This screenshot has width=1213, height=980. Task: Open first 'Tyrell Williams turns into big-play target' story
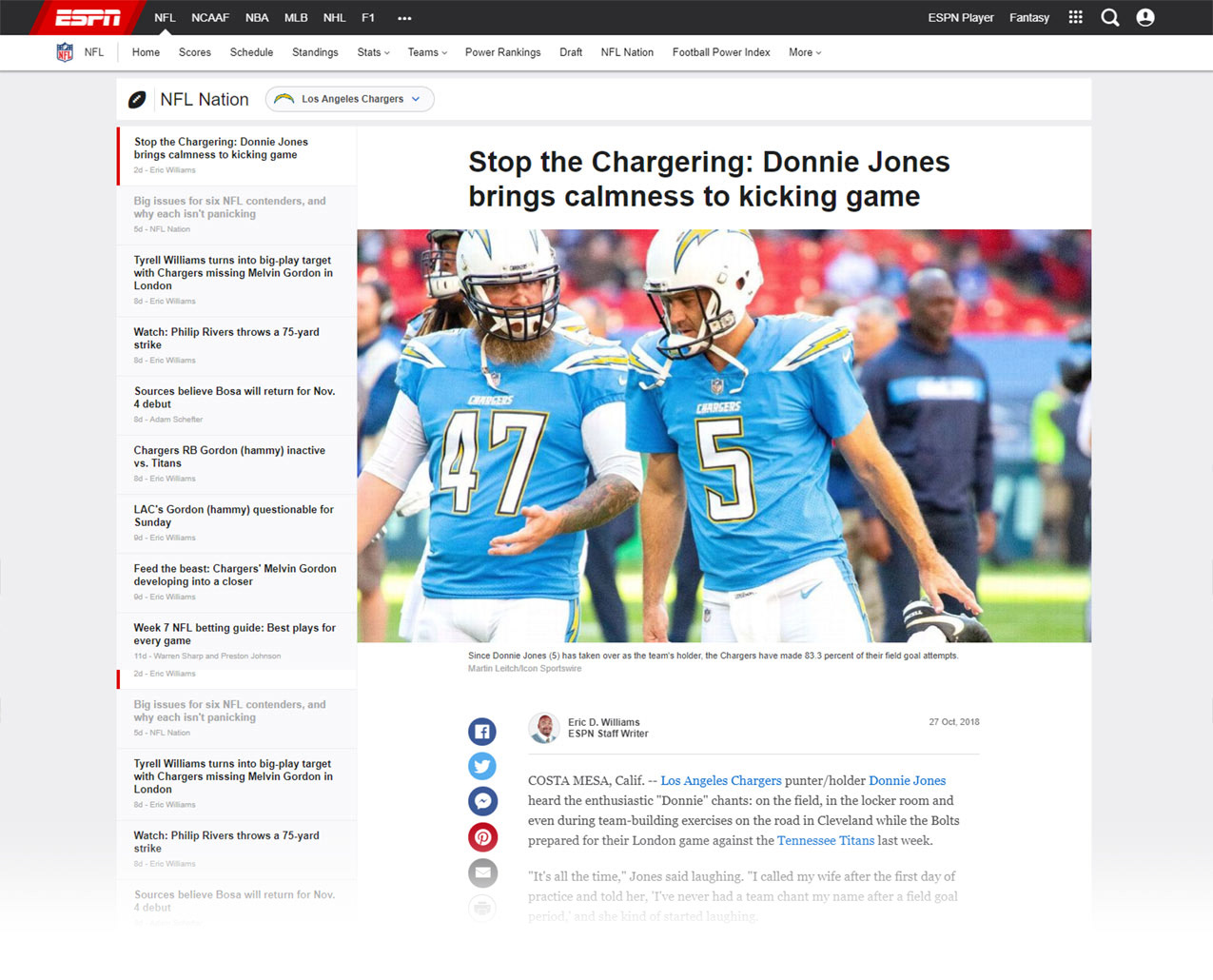238,281
